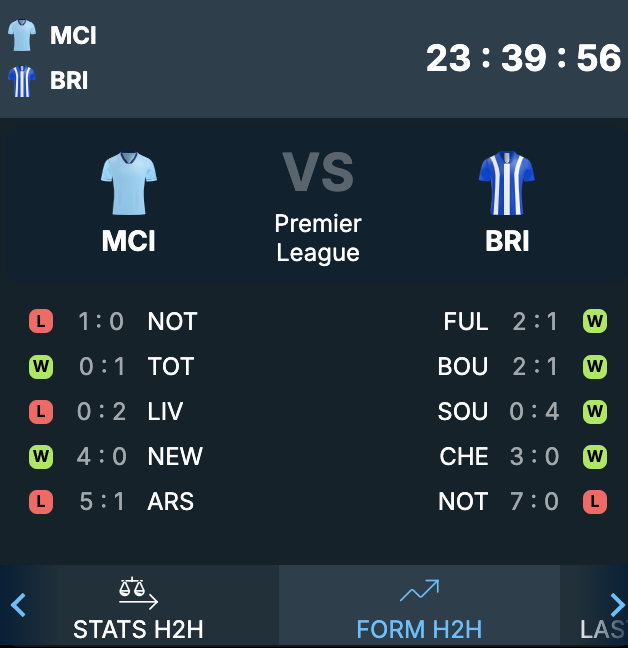Switch to the STATS H2H tab

click(x=139, y=606)
